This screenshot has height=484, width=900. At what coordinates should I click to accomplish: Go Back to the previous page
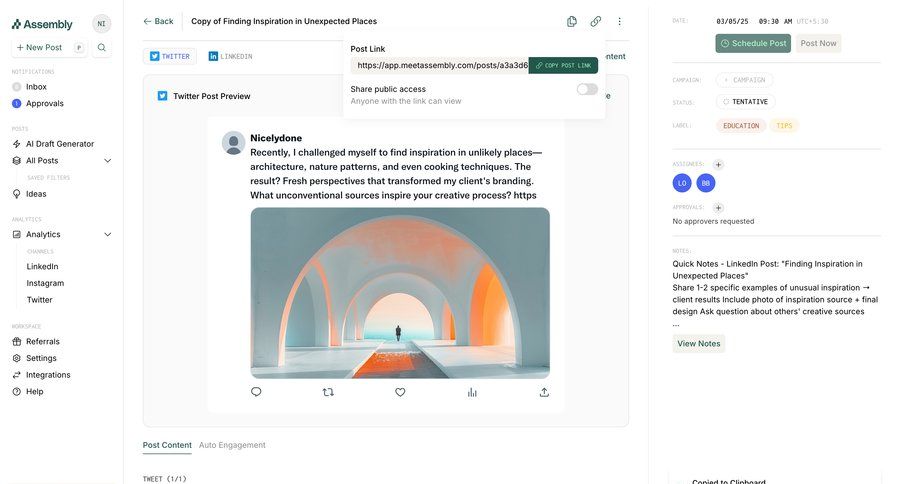158,21
